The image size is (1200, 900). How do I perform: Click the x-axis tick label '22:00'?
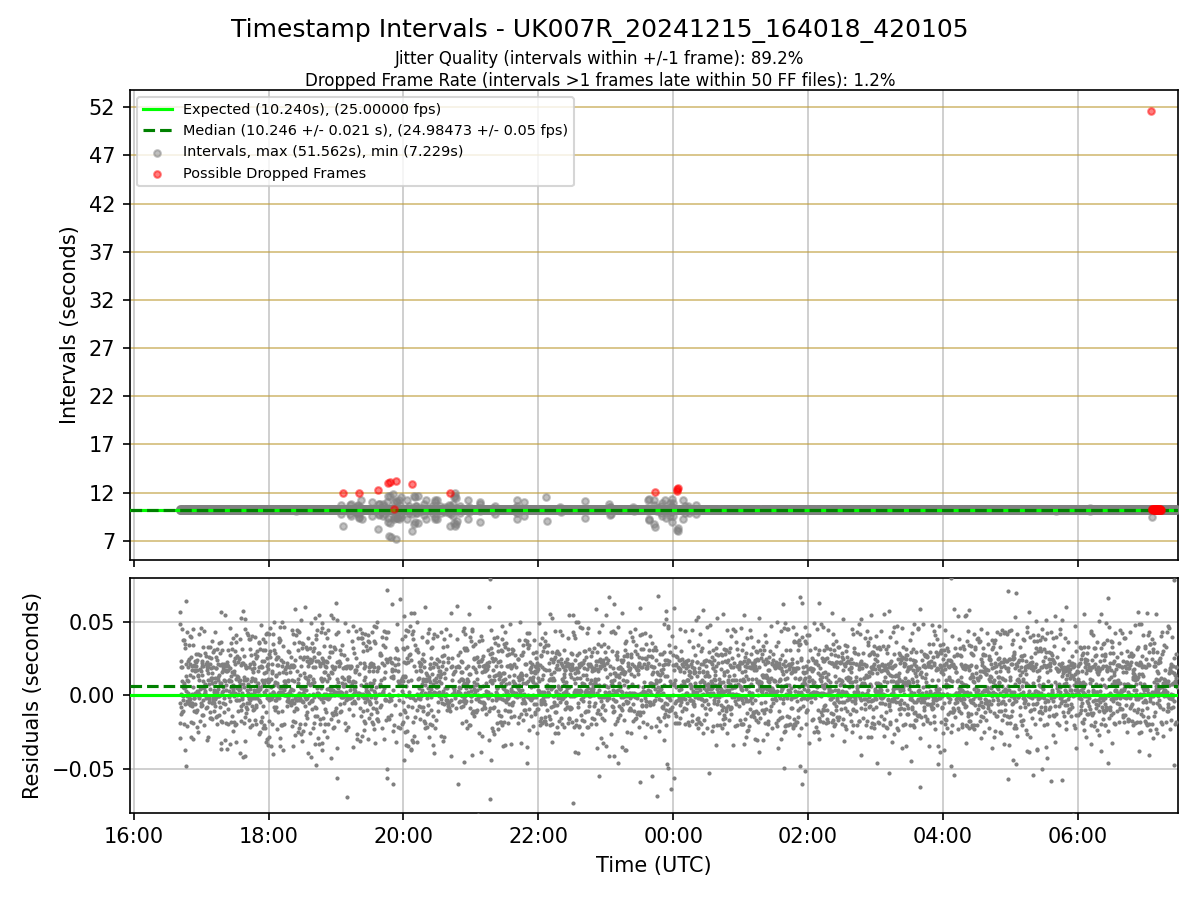(x=538, y=835)
